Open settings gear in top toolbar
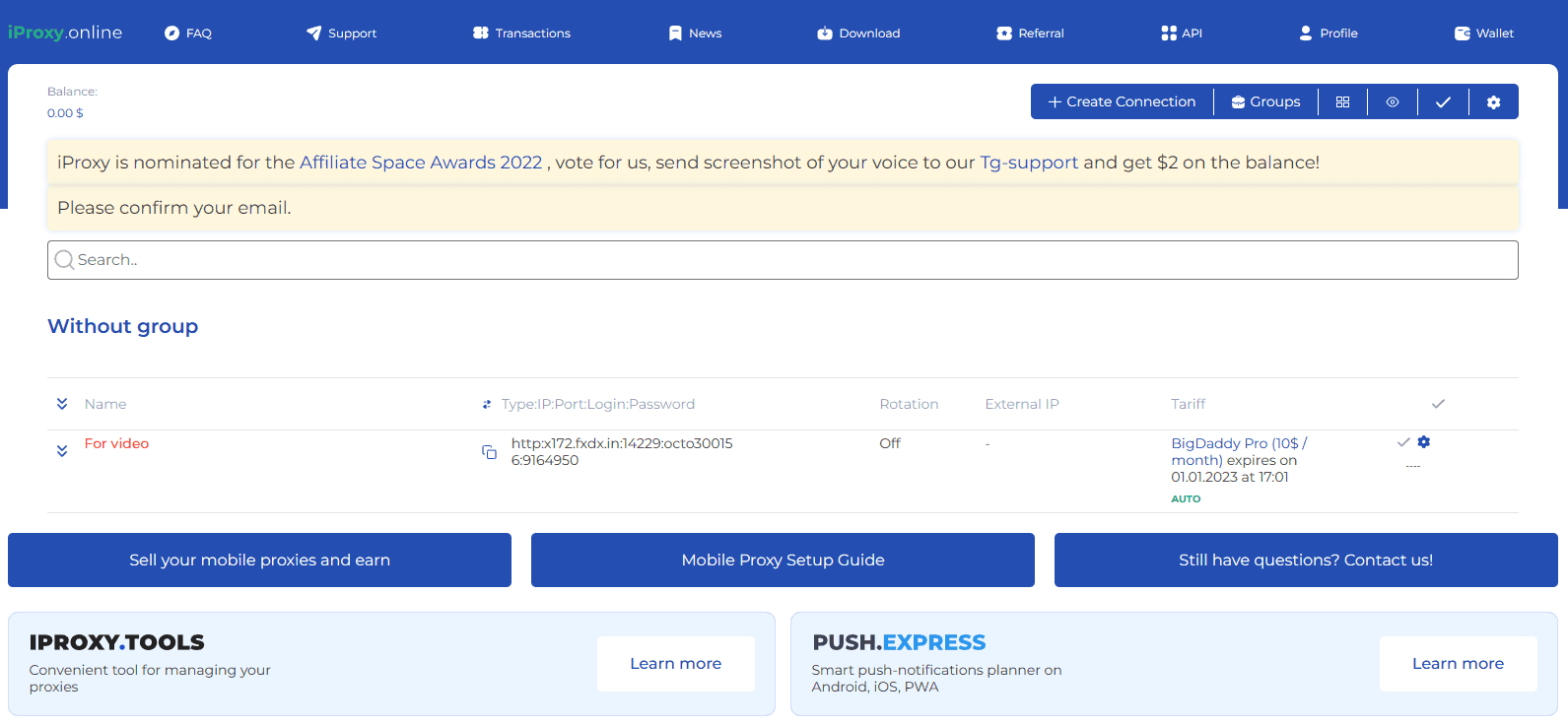 tap(1493, 102)
